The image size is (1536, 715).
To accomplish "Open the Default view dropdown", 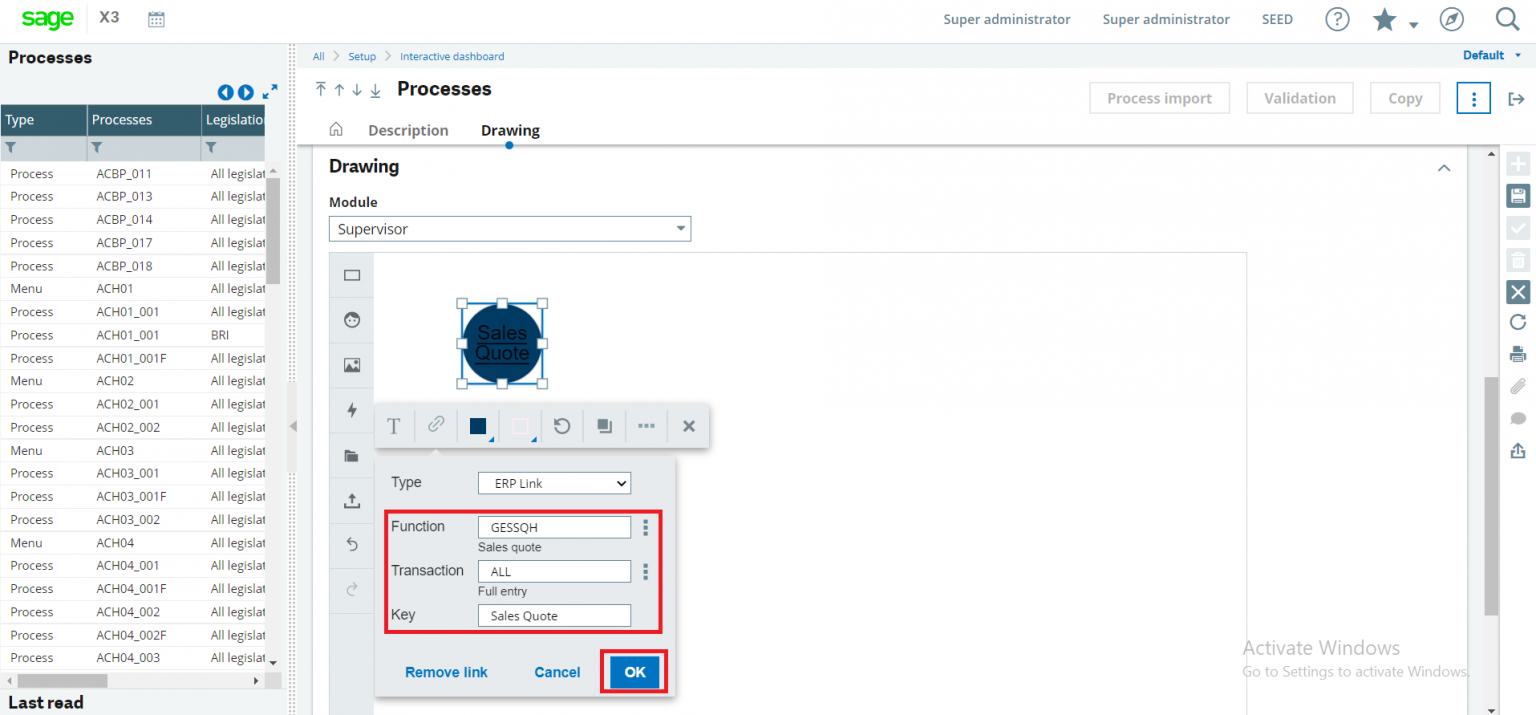I will 1491,55.
